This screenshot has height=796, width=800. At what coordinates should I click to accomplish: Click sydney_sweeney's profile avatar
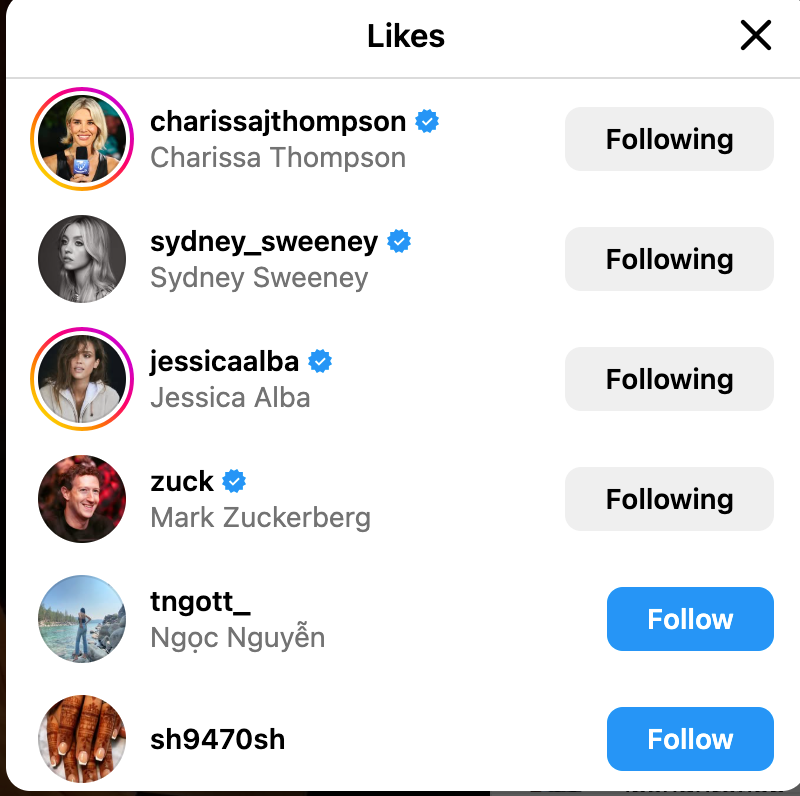tap(82, 259)
